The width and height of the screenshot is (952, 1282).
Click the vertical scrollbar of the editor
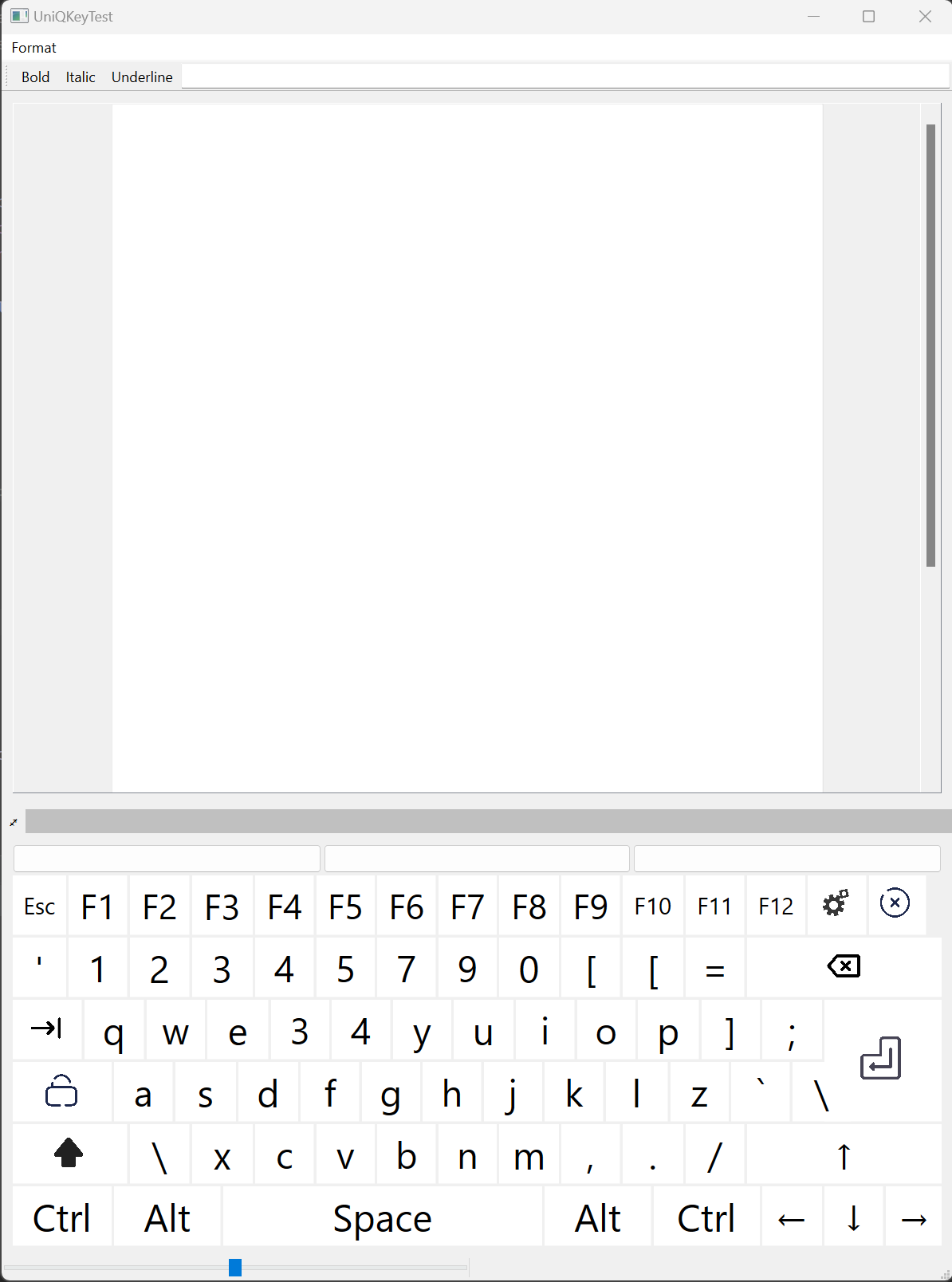(x=930, y=345)
